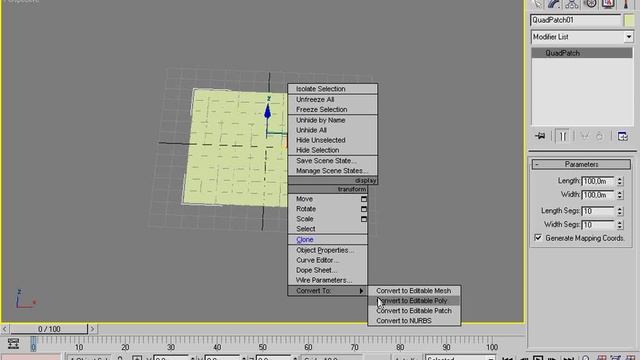
Task: Click the QuadPatch01 object name field
Action: 575,20
